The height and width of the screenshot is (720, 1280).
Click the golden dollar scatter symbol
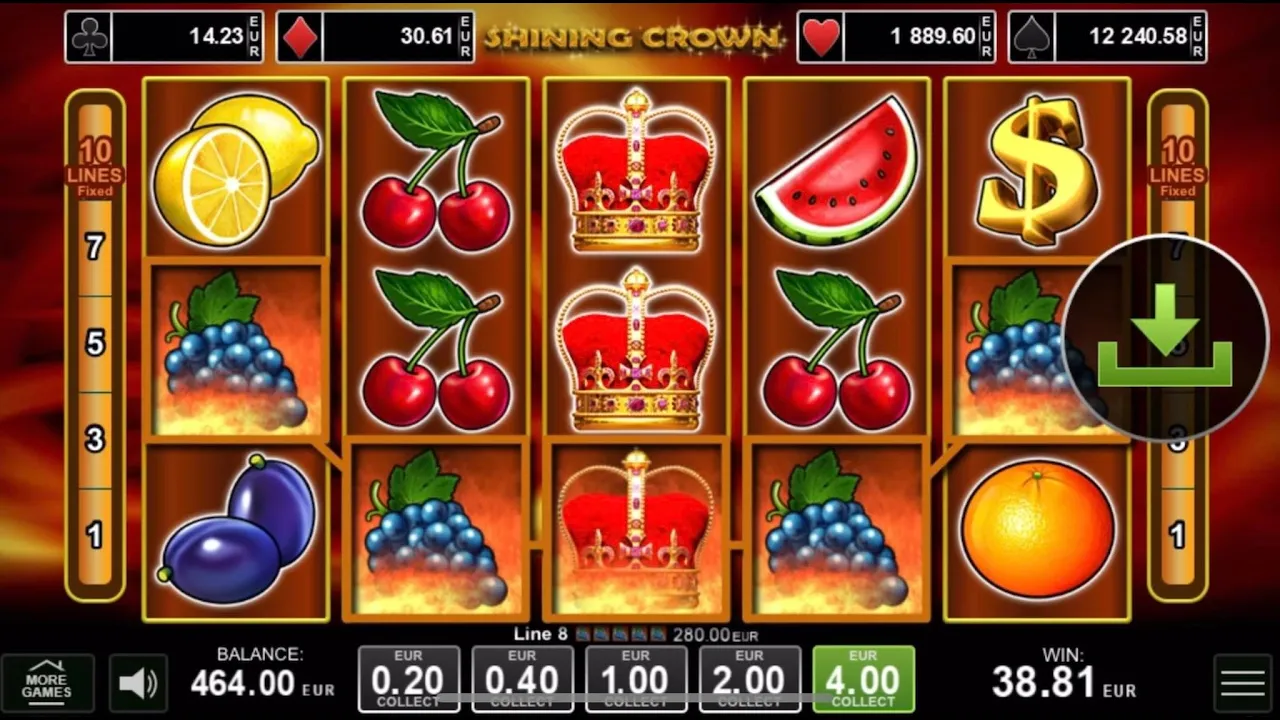[x=1037, y=168]
